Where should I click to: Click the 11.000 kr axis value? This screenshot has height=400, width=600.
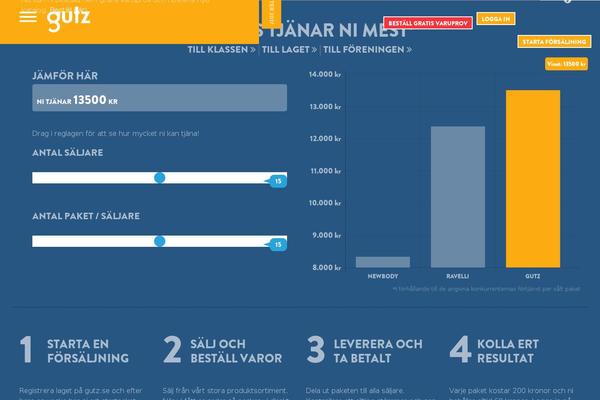326,171
